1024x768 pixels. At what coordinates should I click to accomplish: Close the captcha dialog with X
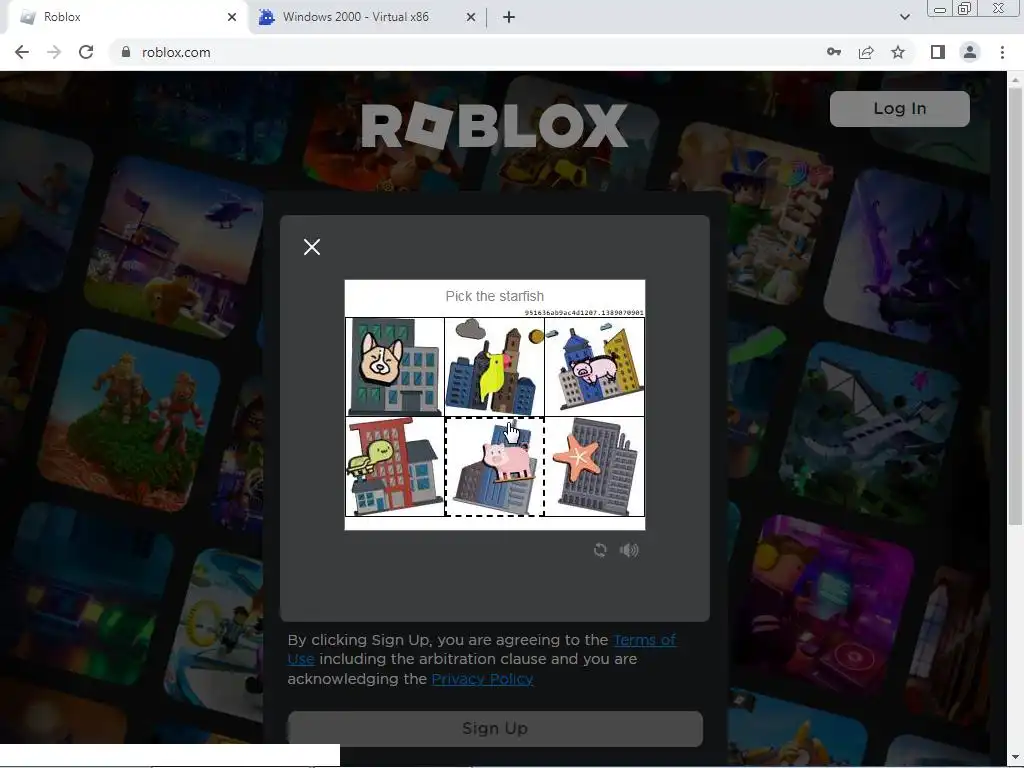tap(312, 247)
